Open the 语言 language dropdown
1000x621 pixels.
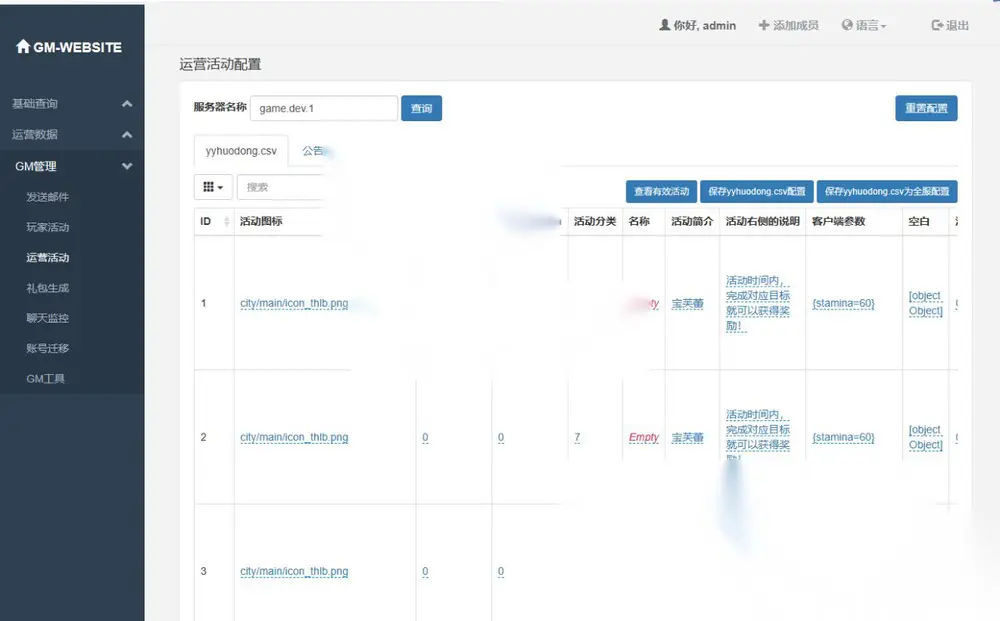point(864,26)
